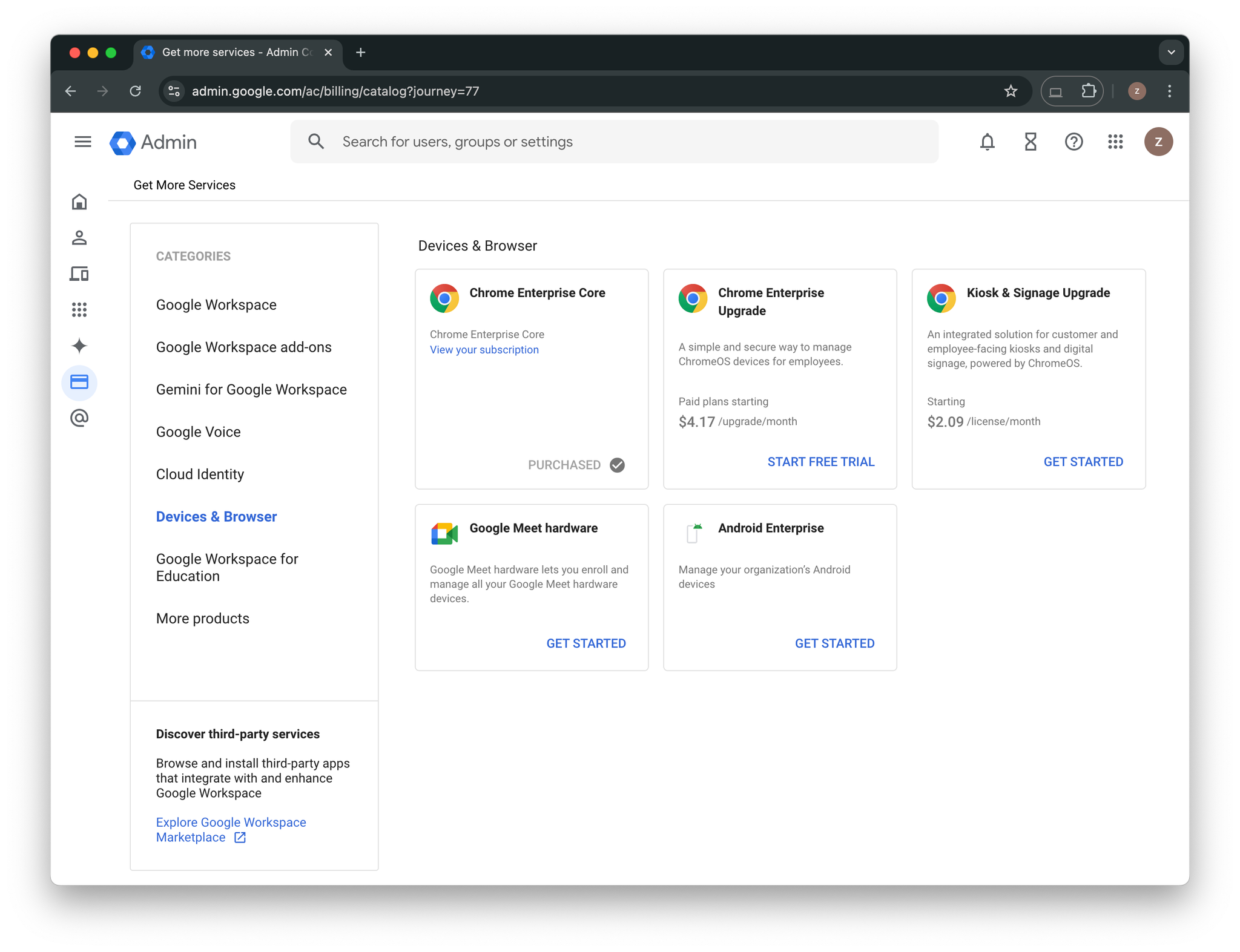Open the Directory users sidebar icon
The image size is (1240, 952).
pyautogui.click(x=79, y=238)
